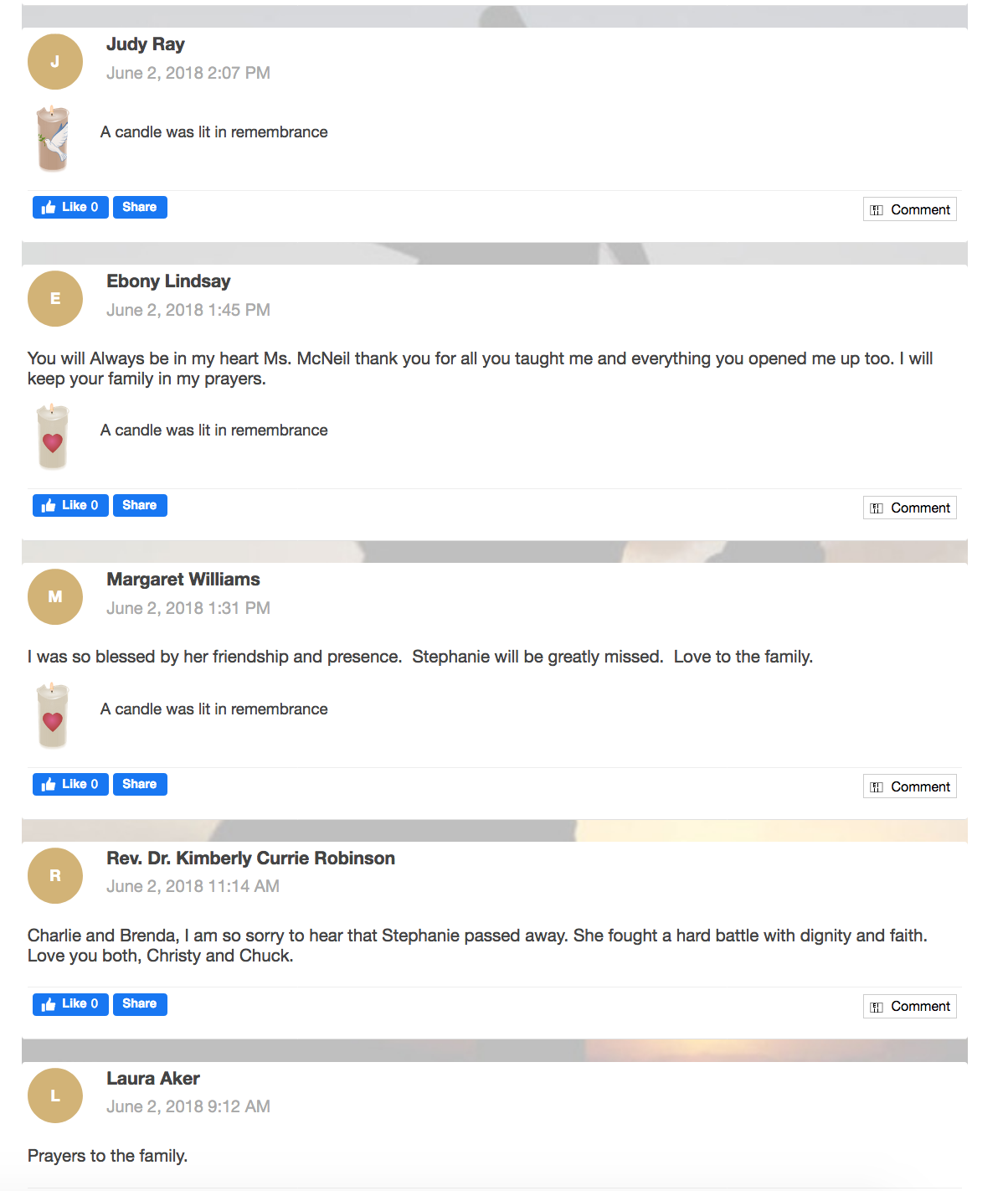Screen dimensions: 1008x1191
Task: Share Judy Ray's candle post
Action: [x=140, y=207]
